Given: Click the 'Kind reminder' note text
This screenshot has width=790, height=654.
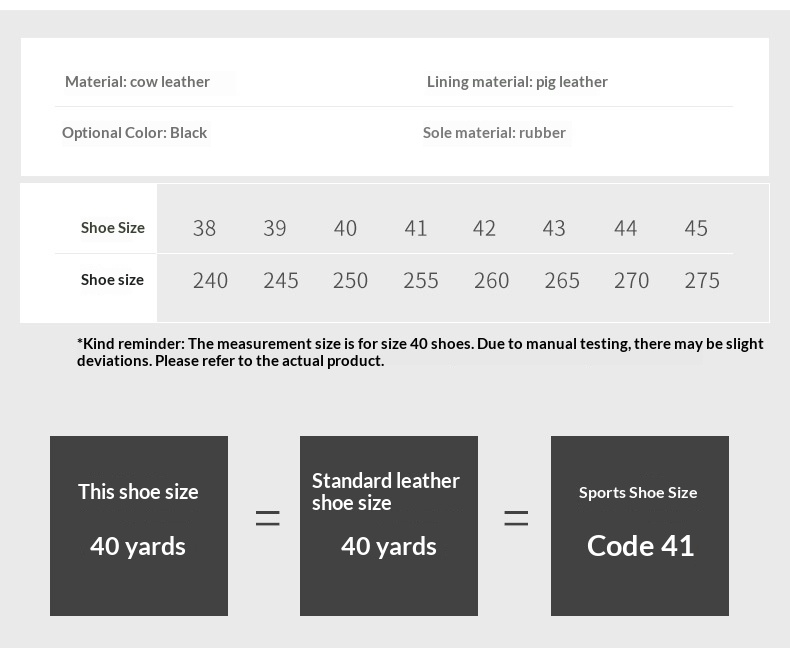Looking at the screenshot, I should click(420, 352).
